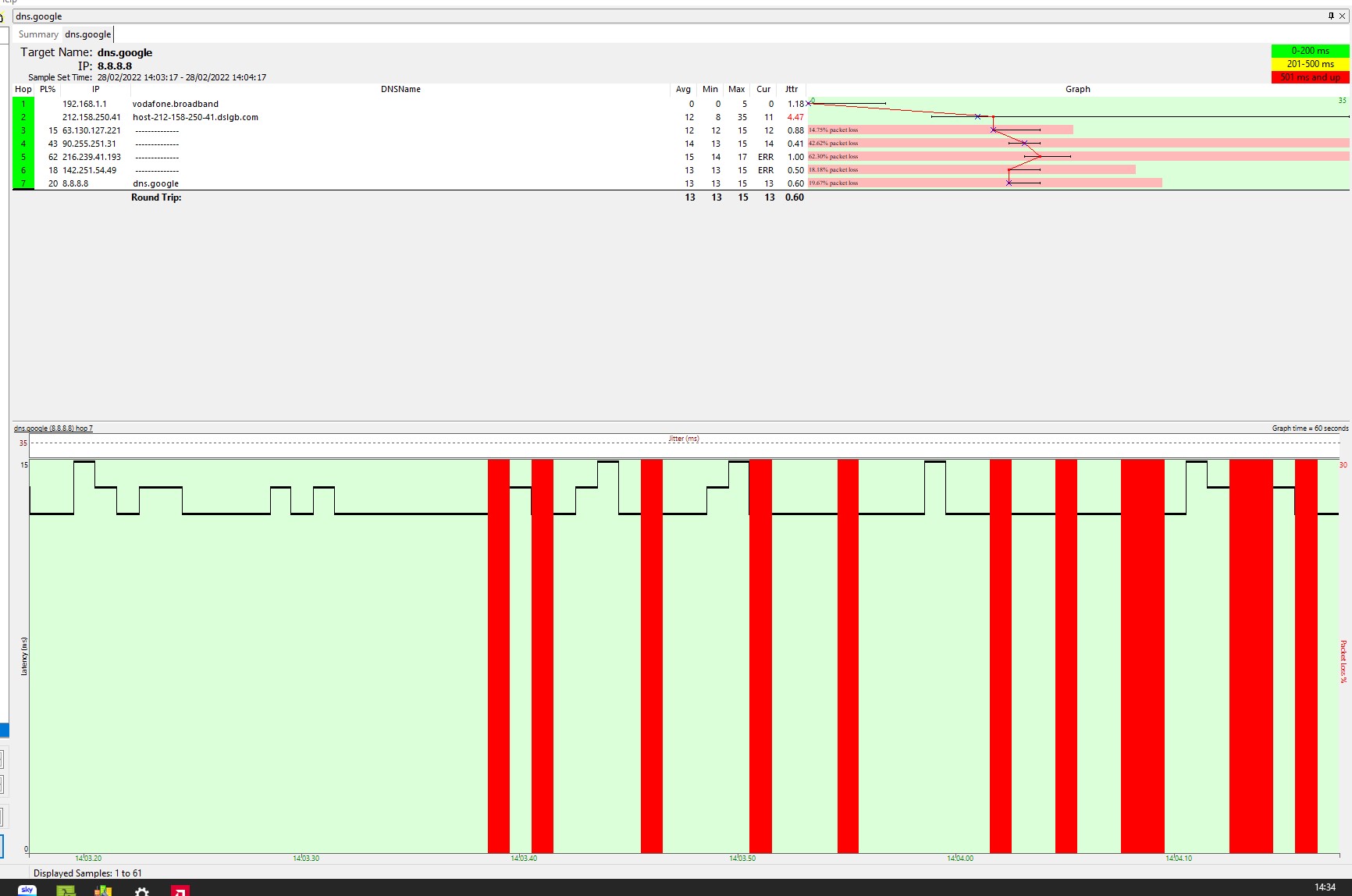Click the pin icon on dns.google panel
The height and width of the screenshot is (896, 1352).
pos(1331,16)
